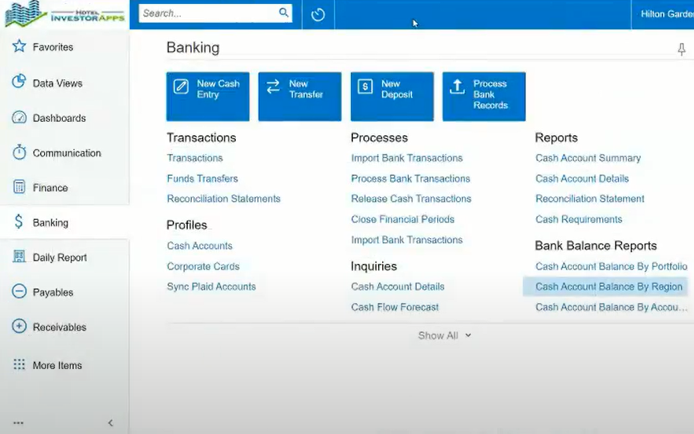Screen dimensions: 694x434
Task: Click the Finance calculator icon
Action: tap(19, 187)
